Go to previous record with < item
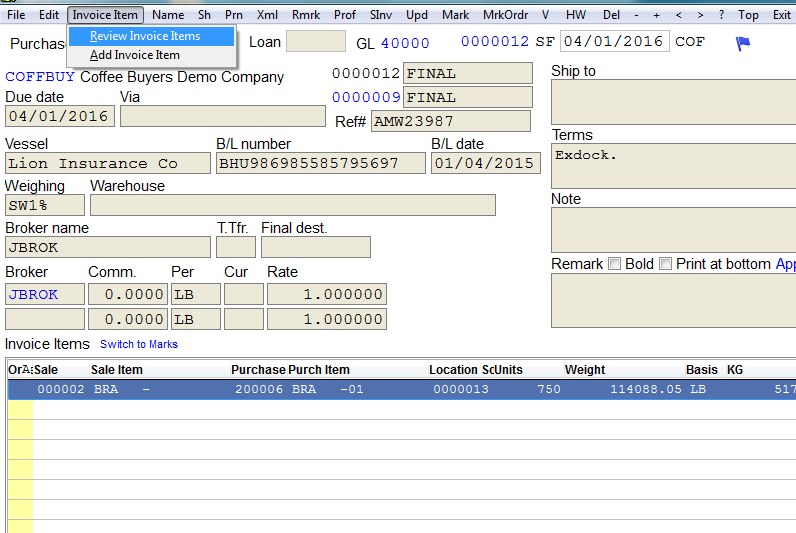 pyautogui.click(x=679, y=15)
